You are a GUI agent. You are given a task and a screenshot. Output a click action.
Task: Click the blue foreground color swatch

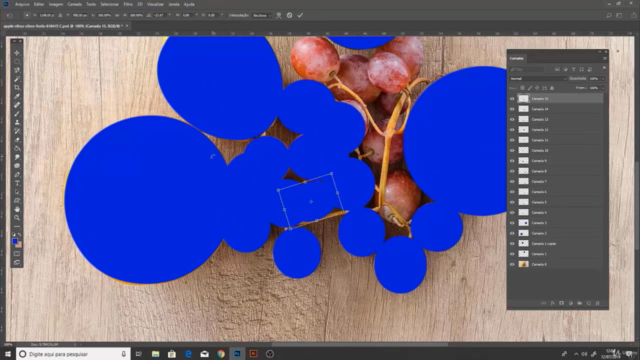pos(15,241)
